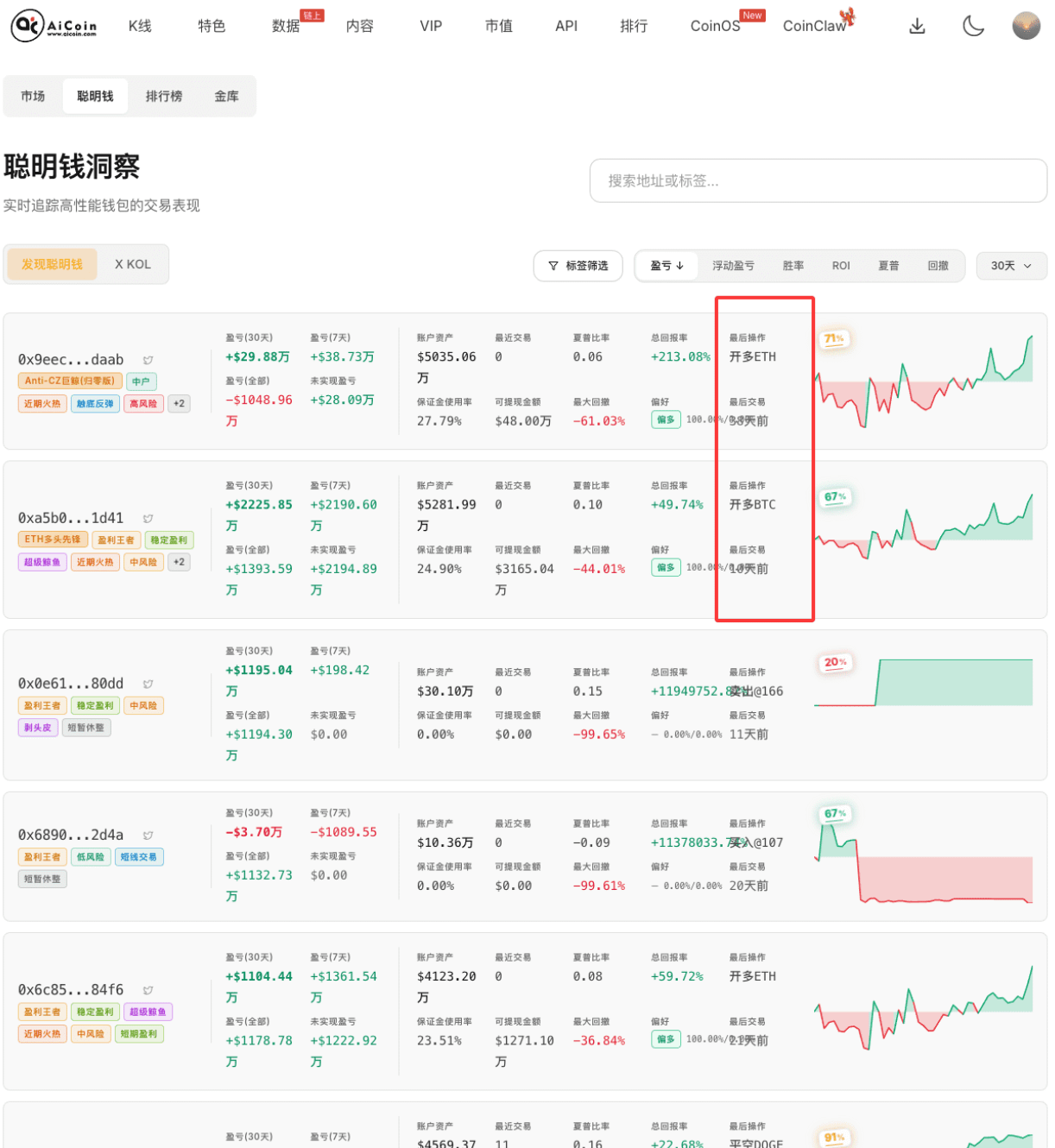Viewport: 1055px width, 1148px height.
Task: Switch sorting to 胜率
Action: 793,266
